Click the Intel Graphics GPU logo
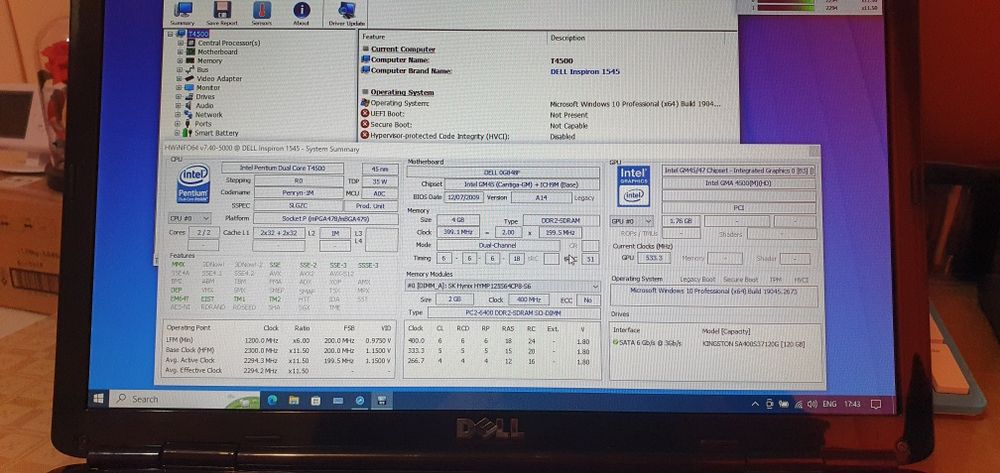Viewport: 1000px width, 473px height. click(633, 186)
